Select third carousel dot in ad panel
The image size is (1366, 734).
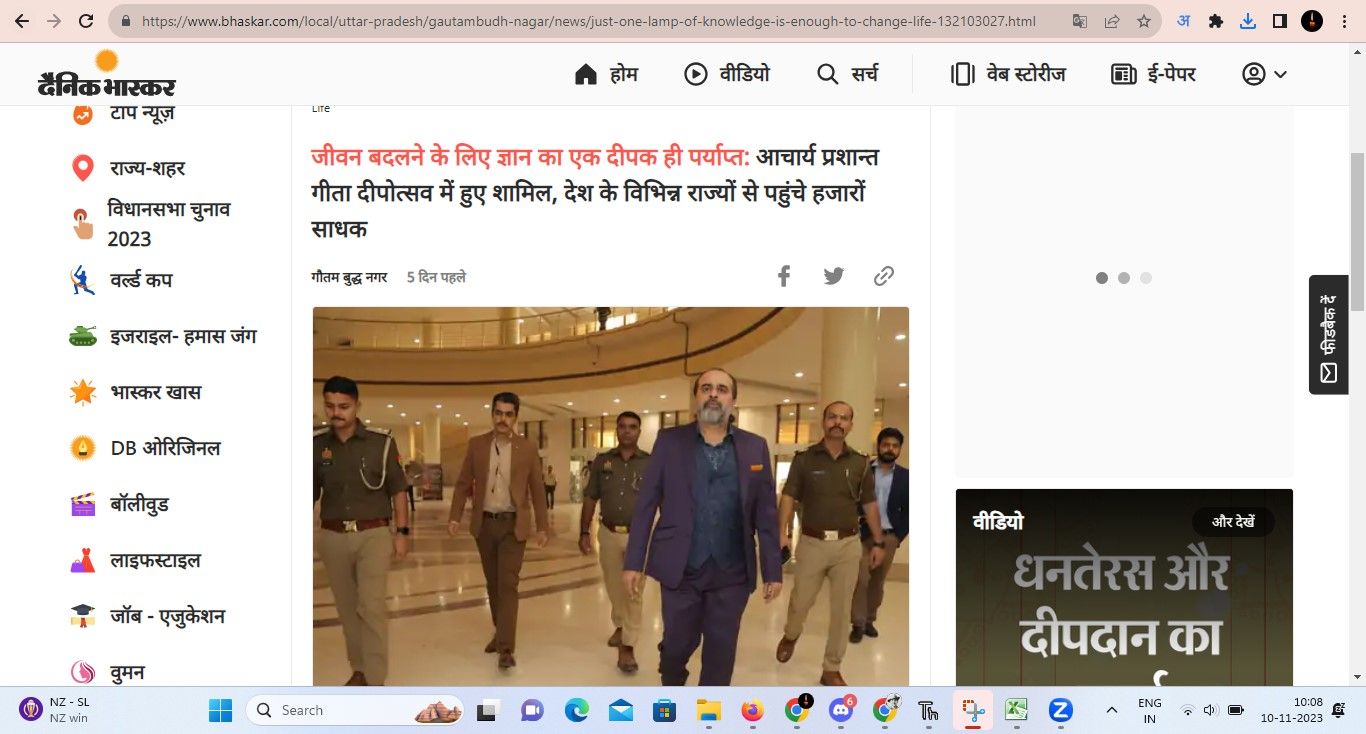pyautogui.click(x=1146, y=278)
